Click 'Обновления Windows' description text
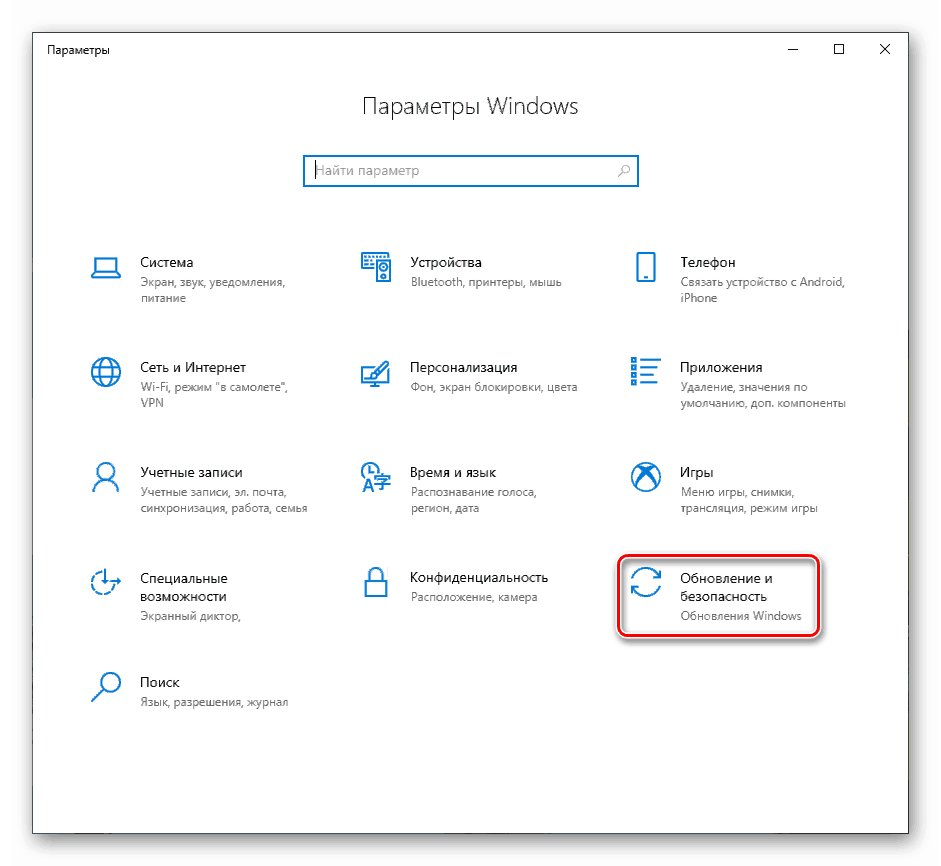941x866 pixels. coord(741,616)
